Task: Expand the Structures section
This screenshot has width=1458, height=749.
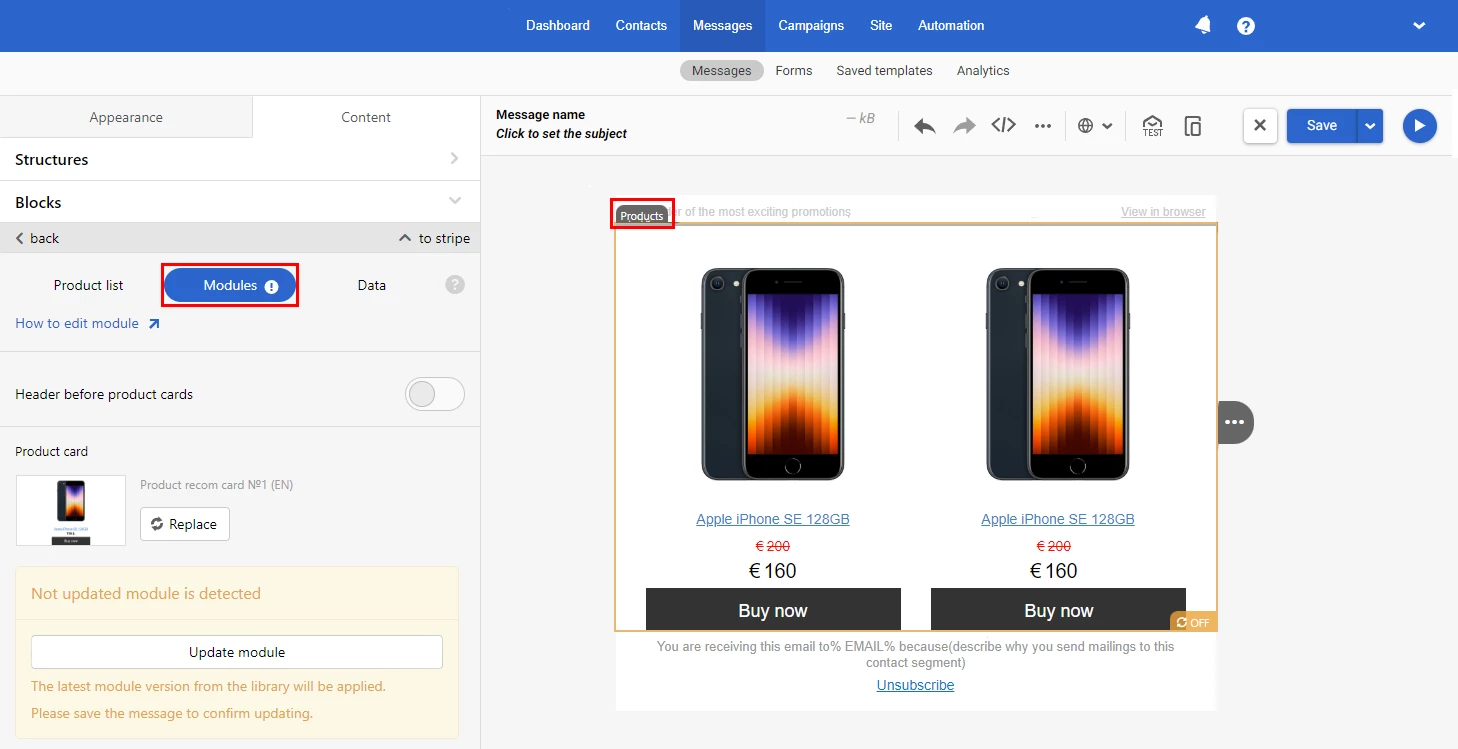Action: point(240,159)
